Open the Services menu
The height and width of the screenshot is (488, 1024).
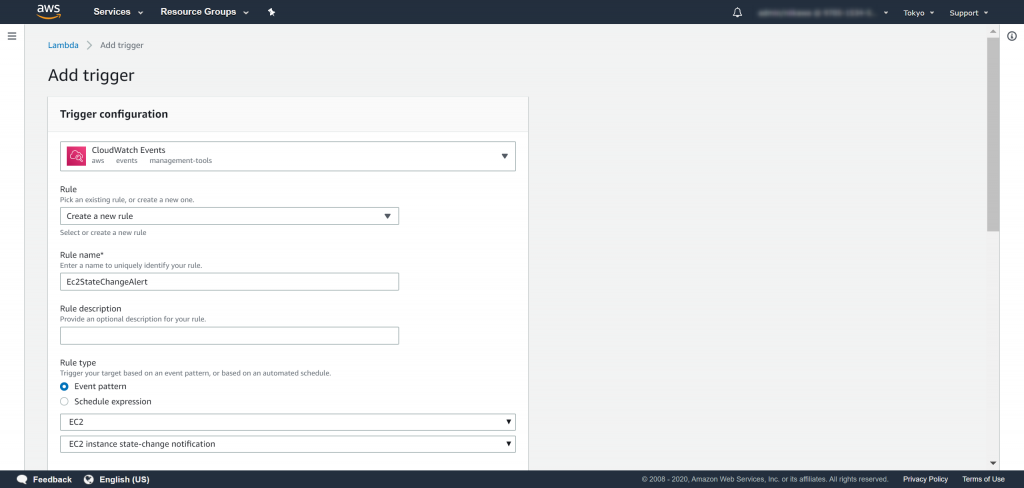coord(118,12)
